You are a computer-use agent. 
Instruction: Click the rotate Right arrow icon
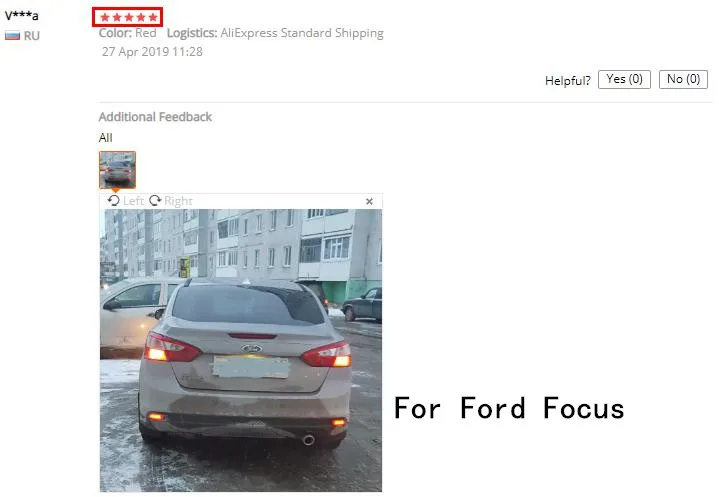pyautogui.click(x=155, y=201)
